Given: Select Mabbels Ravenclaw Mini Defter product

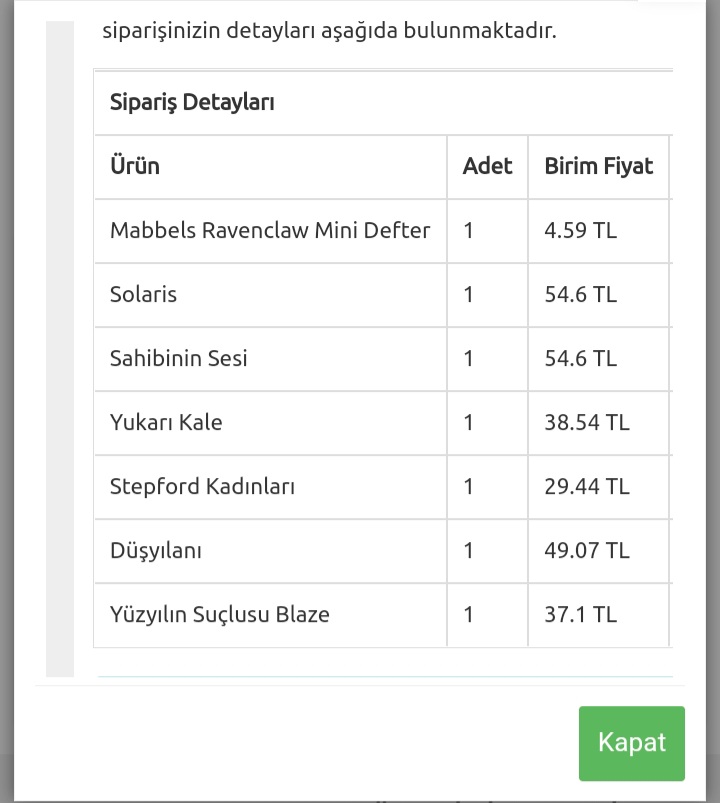Looking at the screenshot, I should [270, 230].
